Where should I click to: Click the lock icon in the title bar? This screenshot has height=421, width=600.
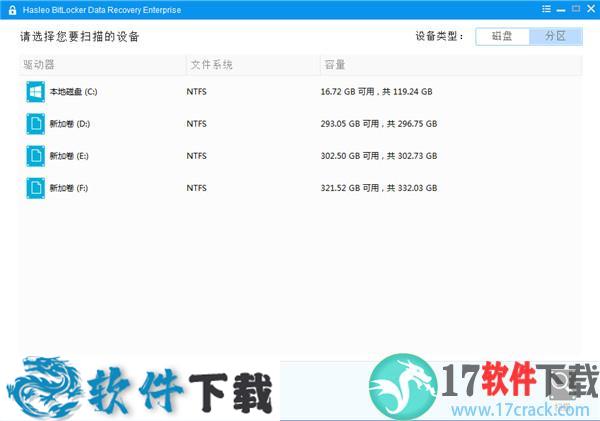12,10
